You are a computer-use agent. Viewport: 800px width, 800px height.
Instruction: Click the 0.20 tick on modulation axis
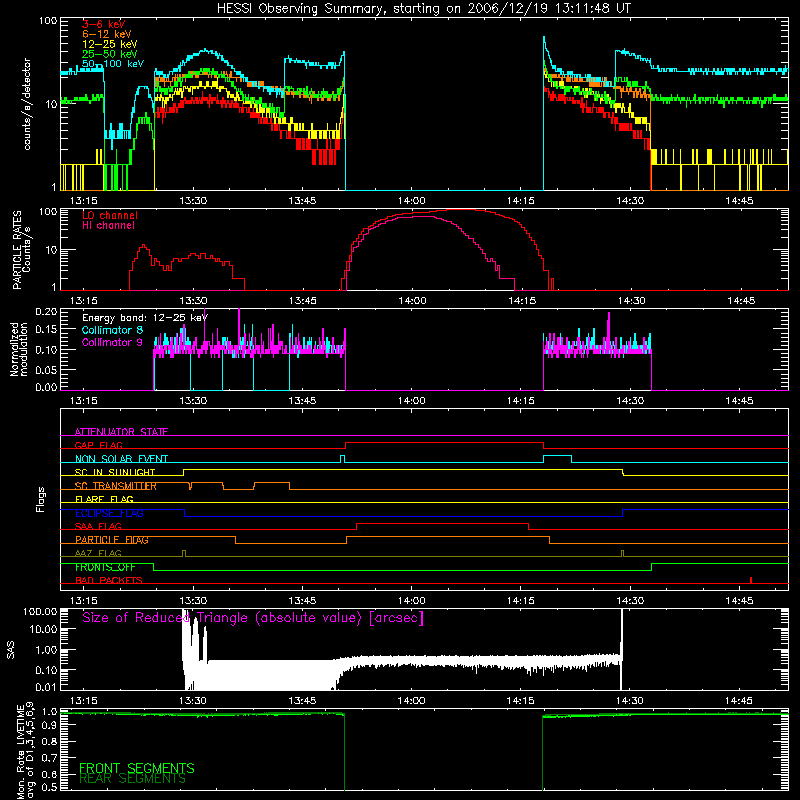[46, 311]
